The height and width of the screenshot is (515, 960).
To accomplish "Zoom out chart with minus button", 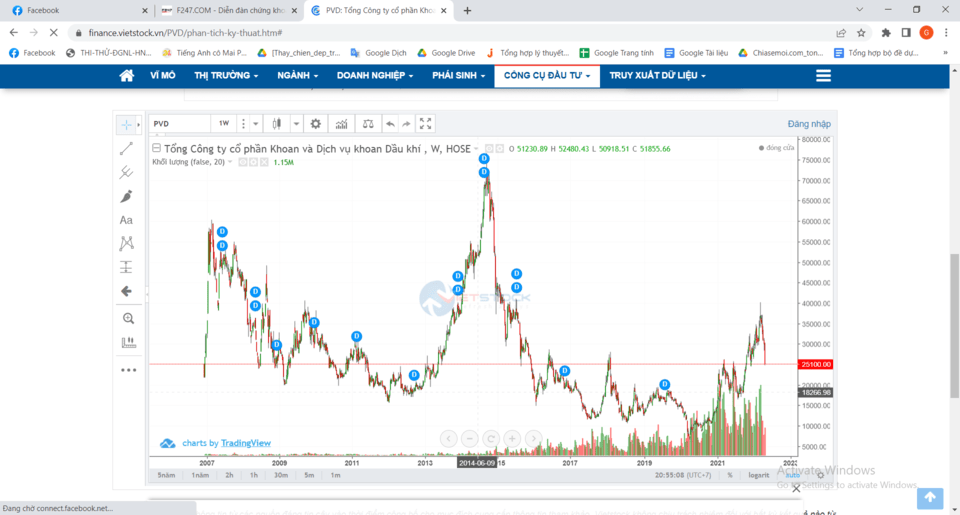I will click(470, 438).
